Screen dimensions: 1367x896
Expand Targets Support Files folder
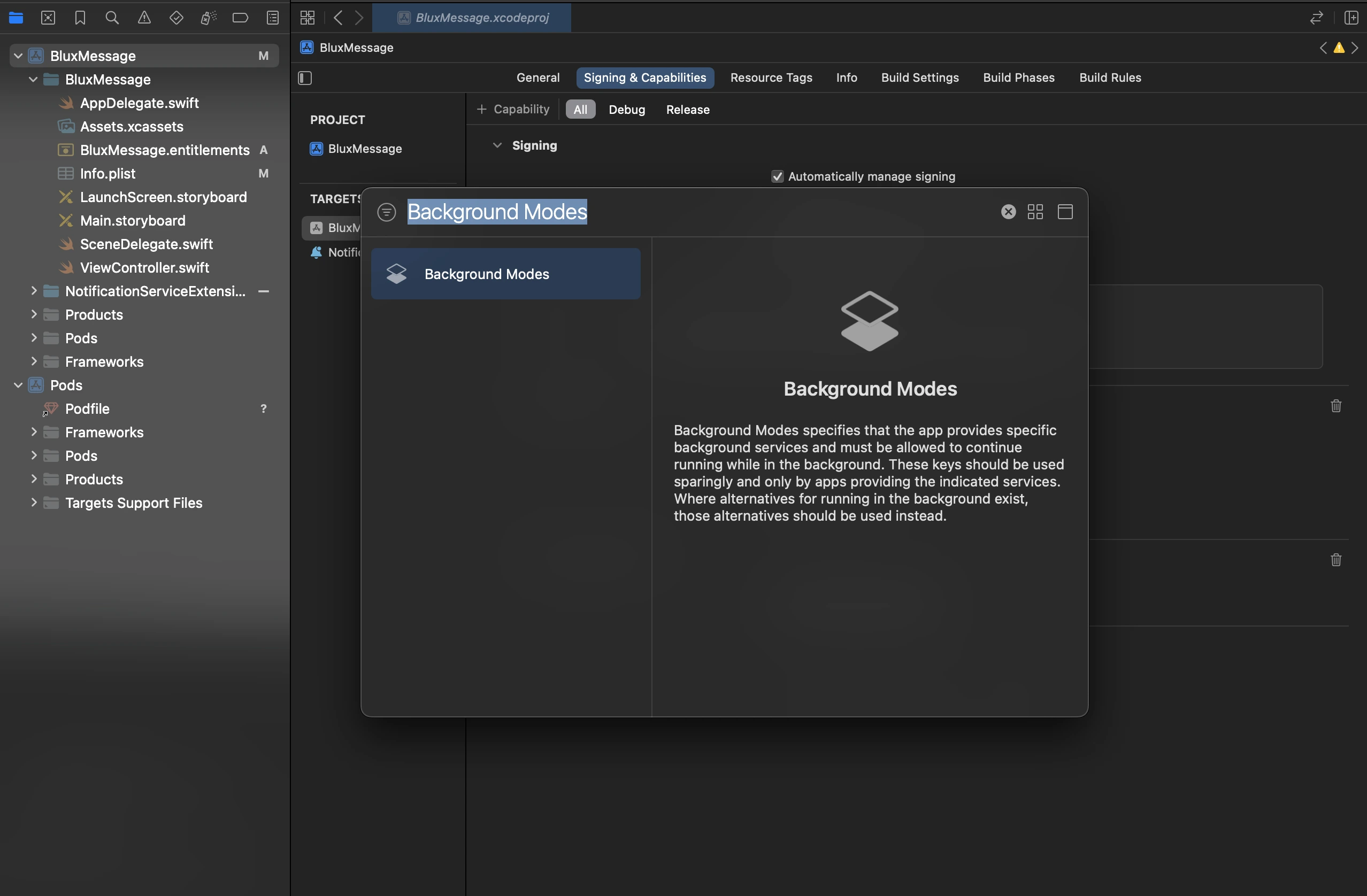point(33,503)
